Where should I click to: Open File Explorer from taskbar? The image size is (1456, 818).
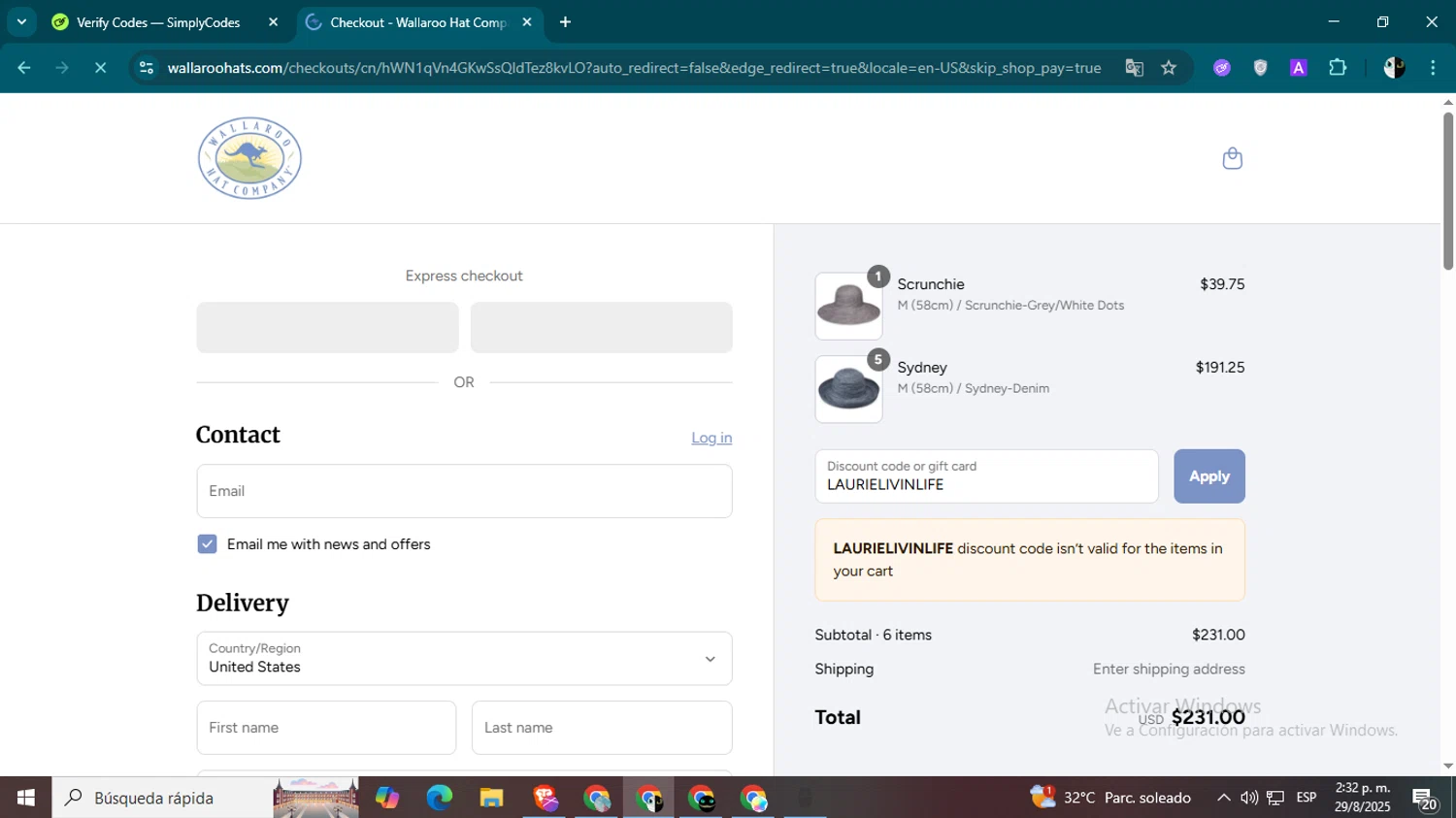point(491,798)
